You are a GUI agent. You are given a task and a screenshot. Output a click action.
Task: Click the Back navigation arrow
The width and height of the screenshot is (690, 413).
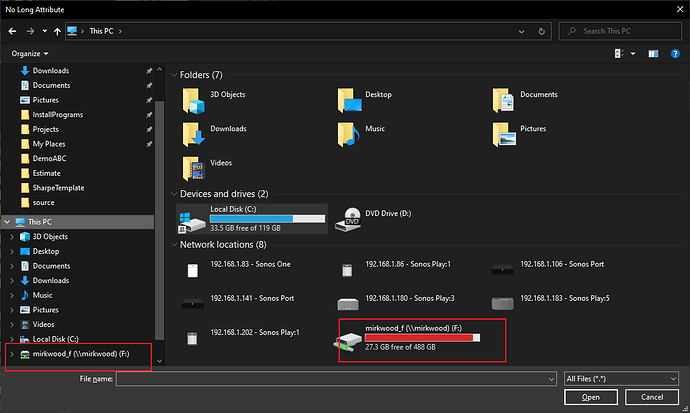click(x=13, y=31)
